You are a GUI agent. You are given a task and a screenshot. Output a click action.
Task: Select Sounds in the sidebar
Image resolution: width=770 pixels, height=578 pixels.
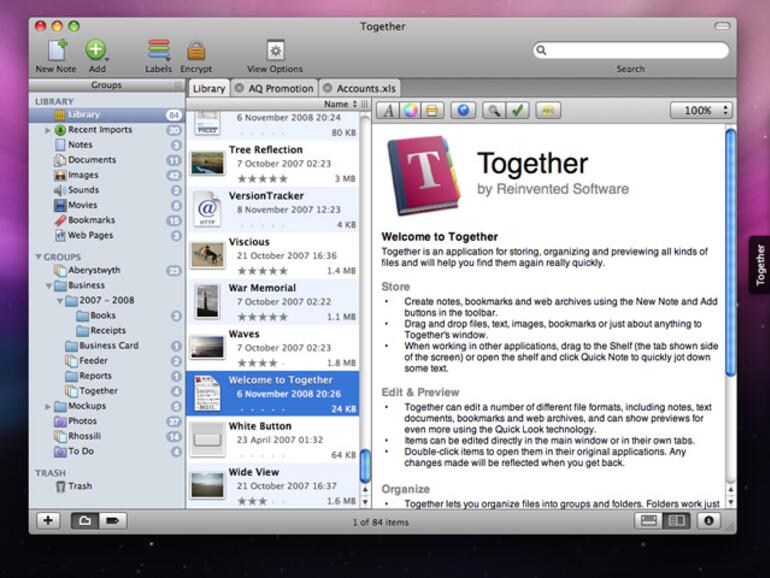point(107,190)
